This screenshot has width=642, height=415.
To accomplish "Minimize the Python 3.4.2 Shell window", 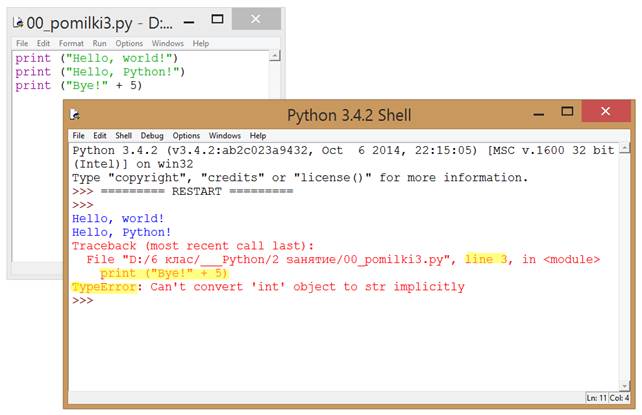I will point(539,114).
